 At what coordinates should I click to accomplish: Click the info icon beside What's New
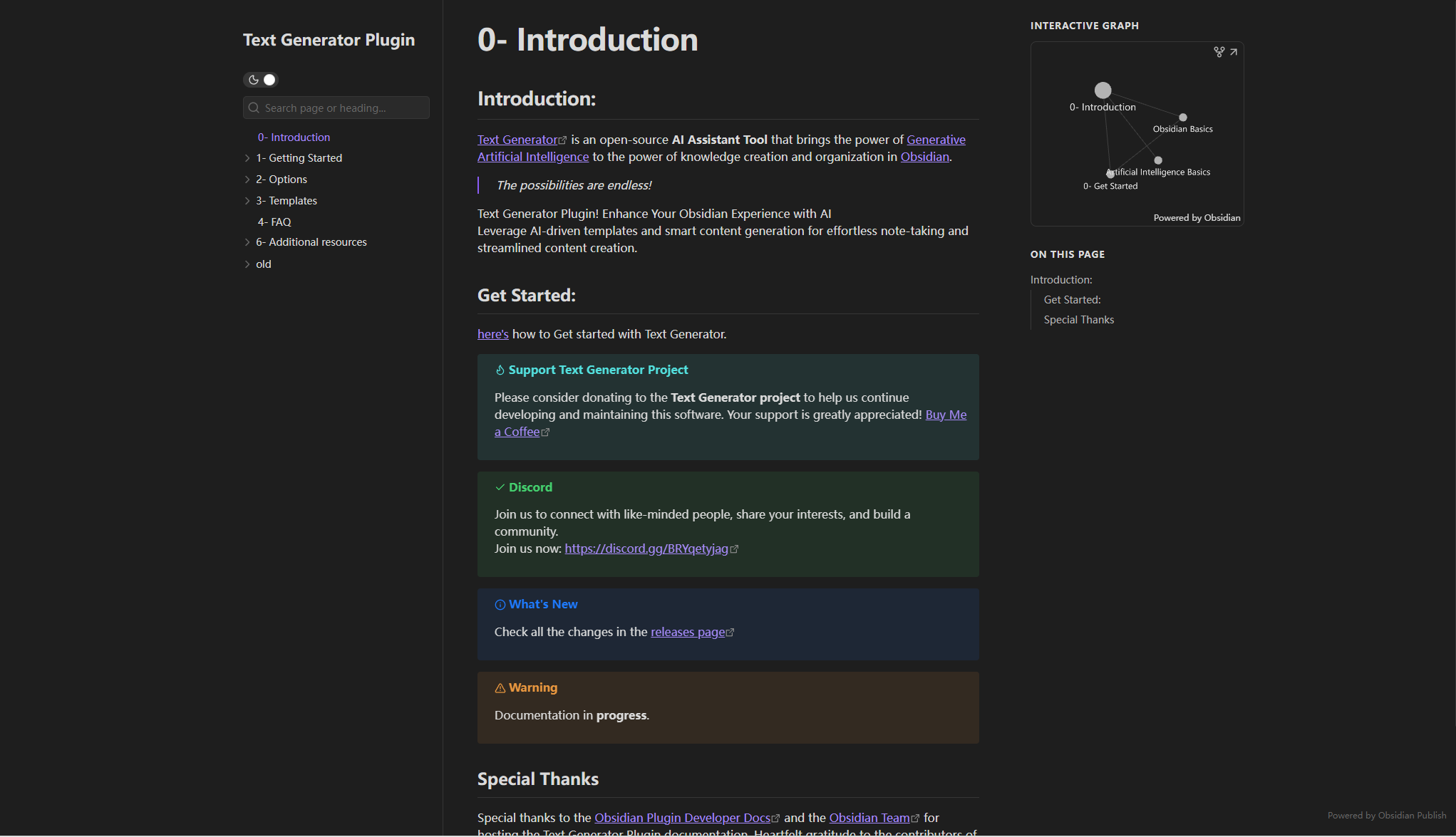coord(500,605)
